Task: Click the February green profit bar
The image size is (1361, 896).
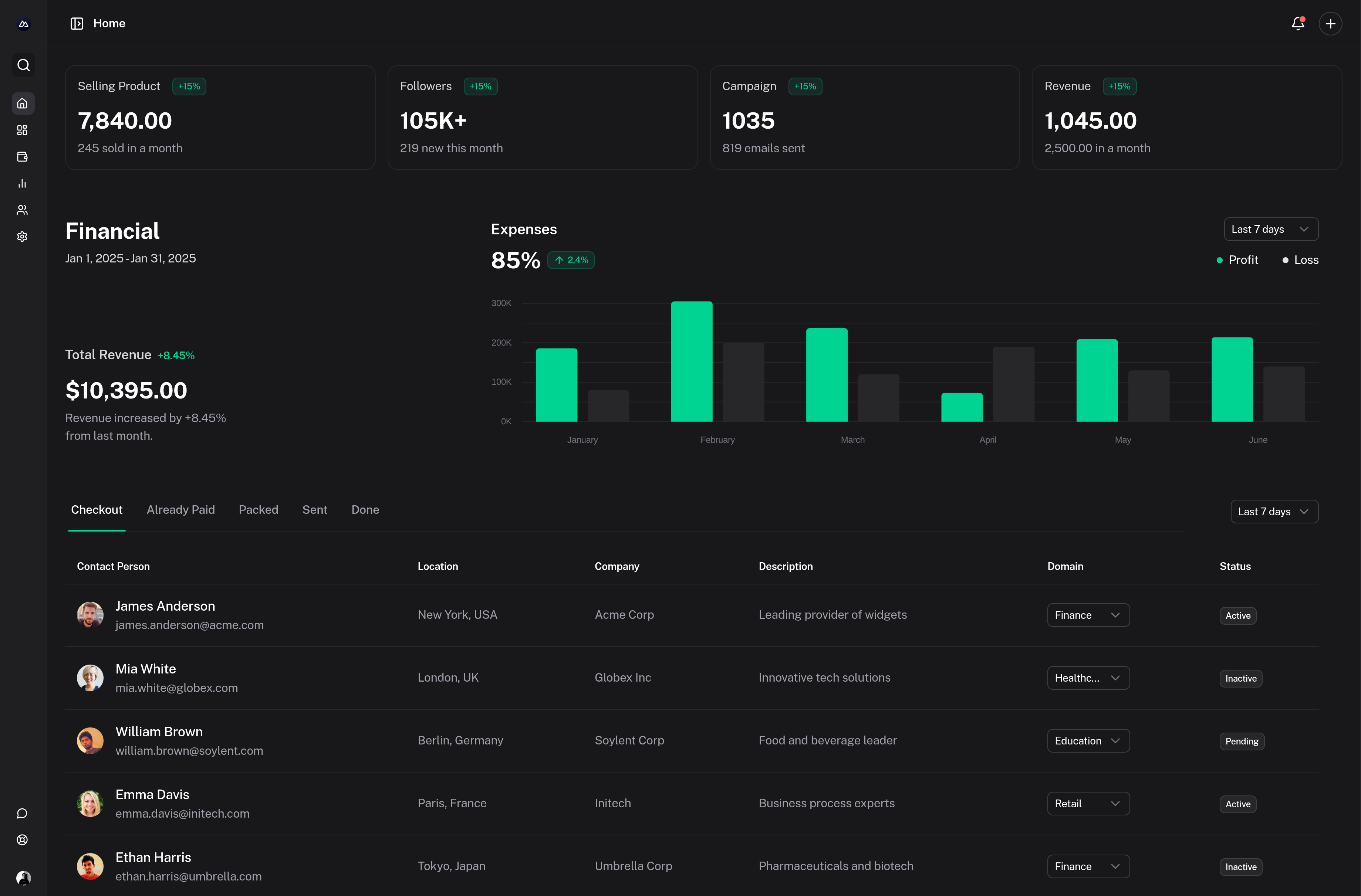Action: (x=691, y=362)
